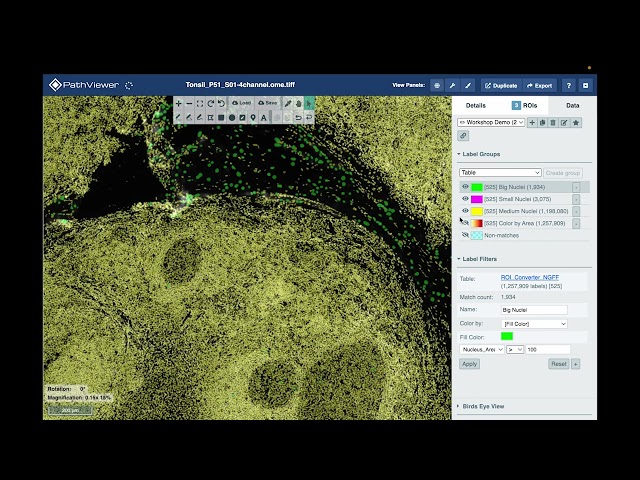This screenshot has height=480, width=640.
Task: Rotate the image counter-clockwise
Action: pyautogui.click(x=221, y=104)
